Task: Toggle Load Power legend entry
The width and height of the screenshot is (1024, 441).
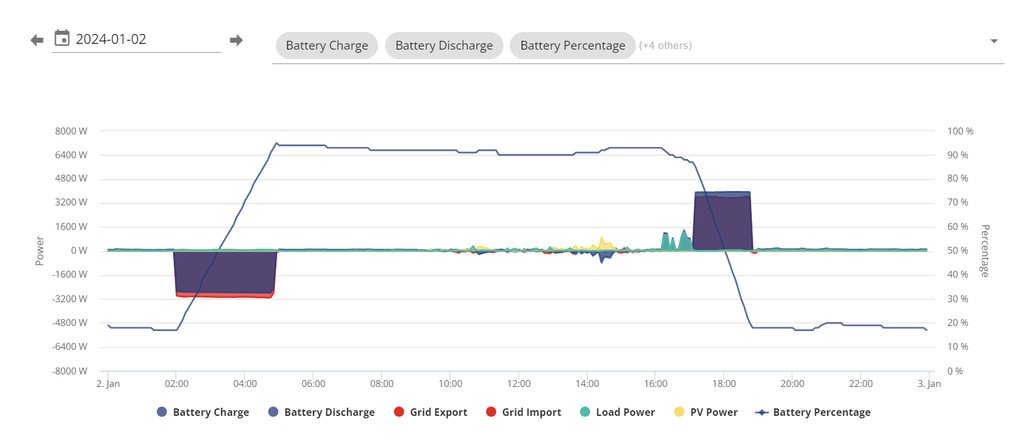Action: [x=616, y=412]
